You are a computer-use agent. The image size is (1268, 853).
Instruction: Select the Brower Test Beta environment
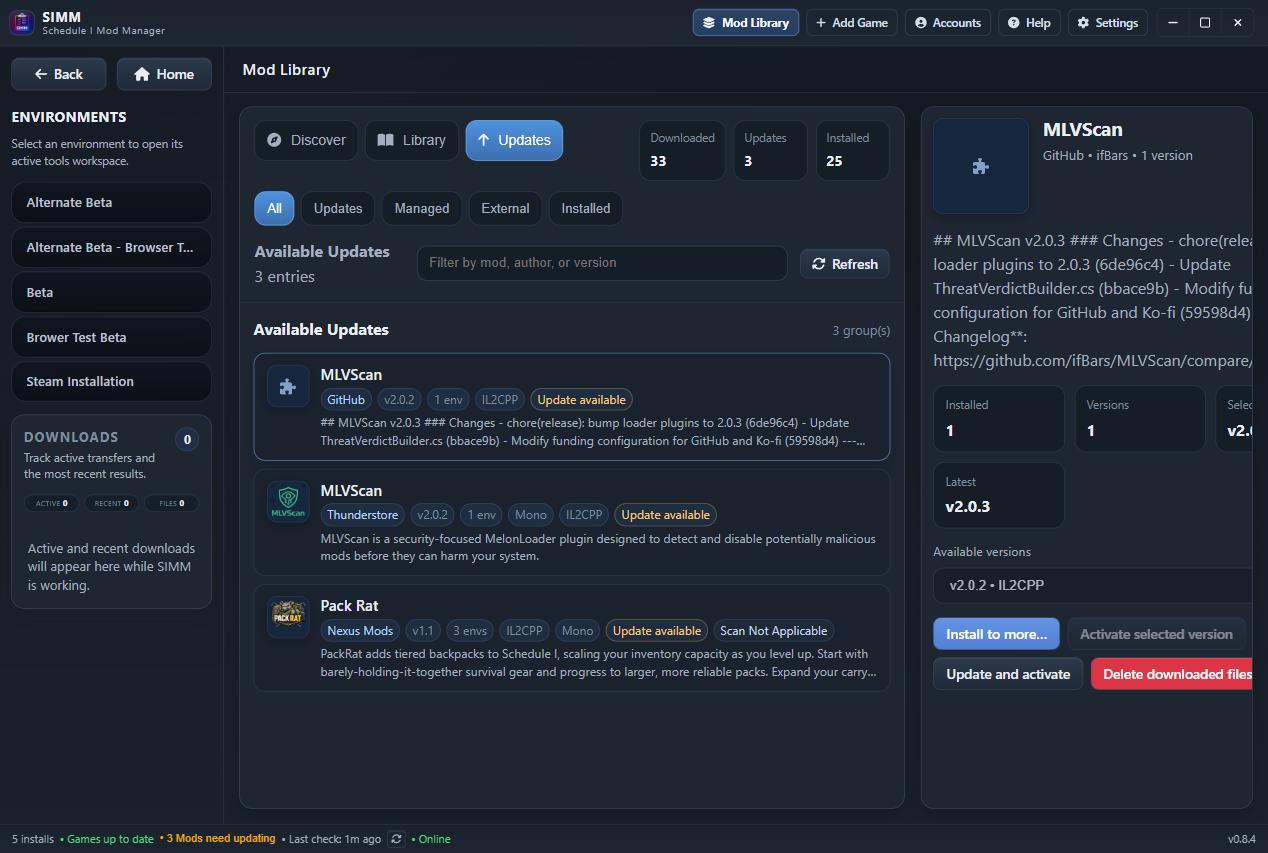coord(111,337)
